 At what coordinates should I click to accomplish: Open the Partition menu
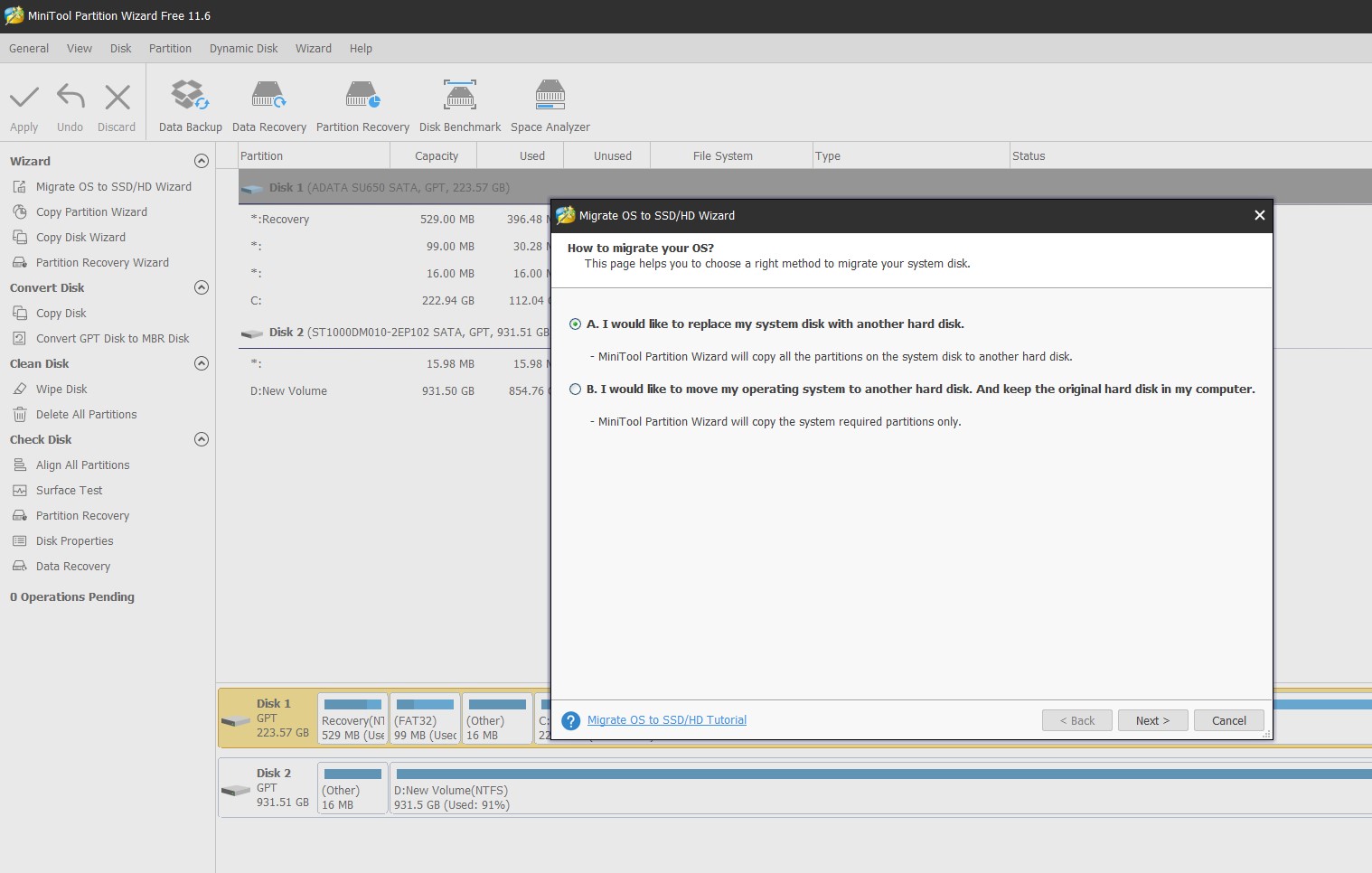point(170,48)
